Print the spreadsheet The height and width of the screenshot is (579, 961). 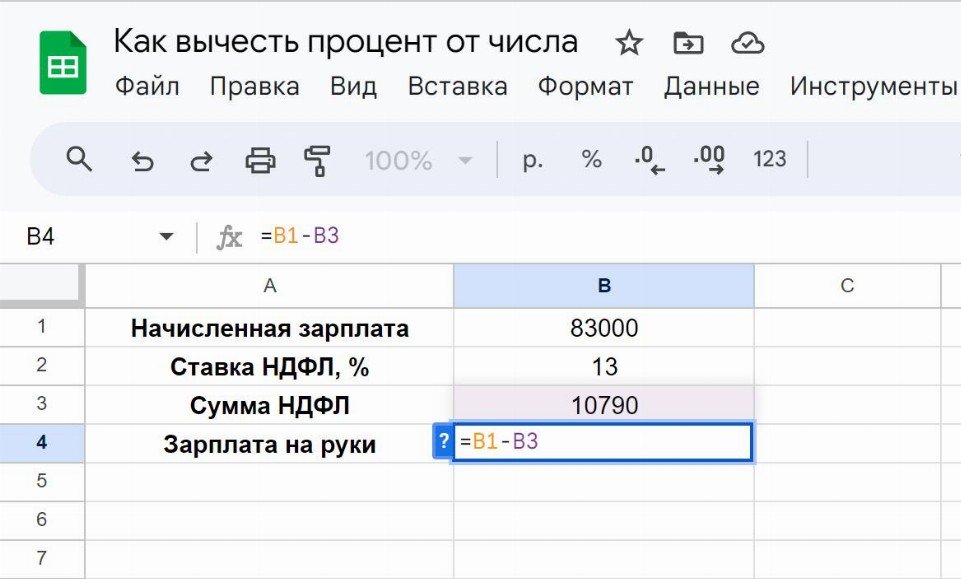pos(260,160)
